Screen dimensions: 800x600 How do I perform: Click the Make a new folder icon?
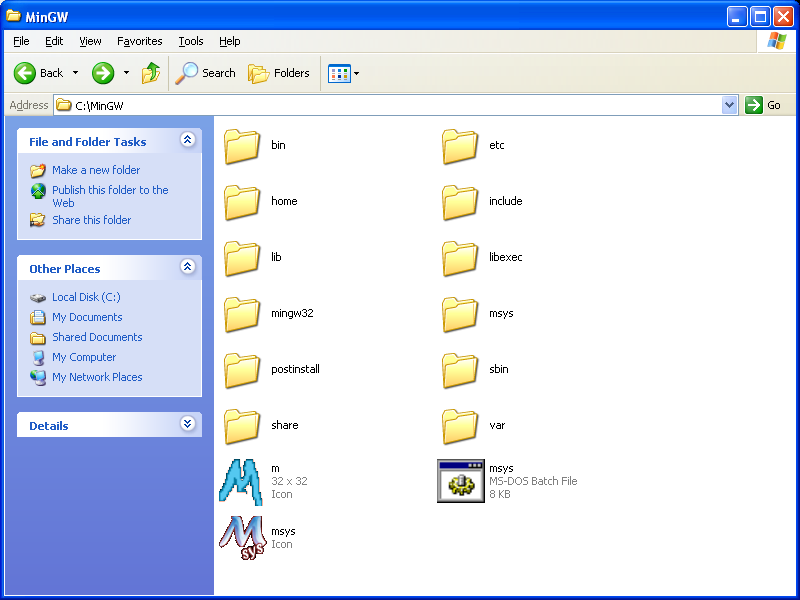coord(37,170)
